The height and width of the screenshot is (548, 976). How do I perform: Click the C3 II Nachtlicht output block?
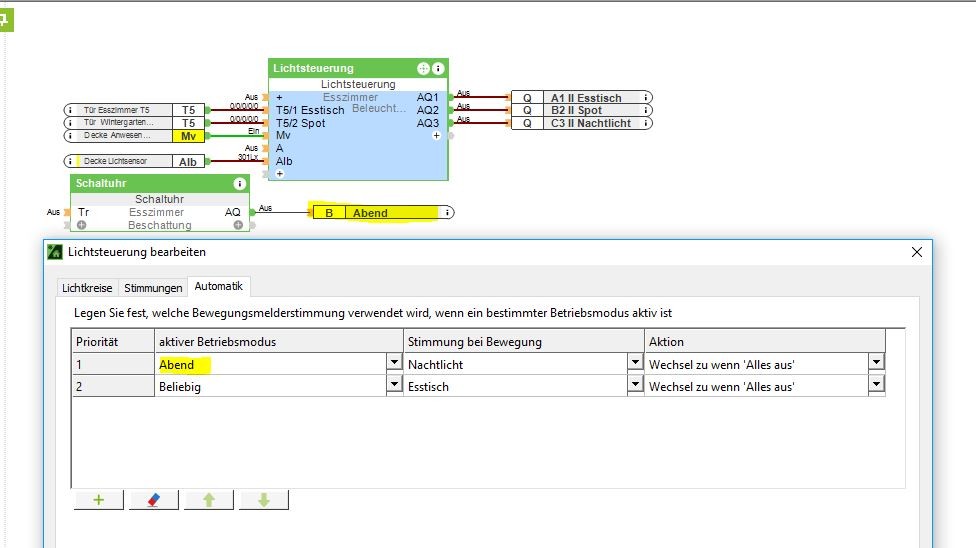point(582,123)
